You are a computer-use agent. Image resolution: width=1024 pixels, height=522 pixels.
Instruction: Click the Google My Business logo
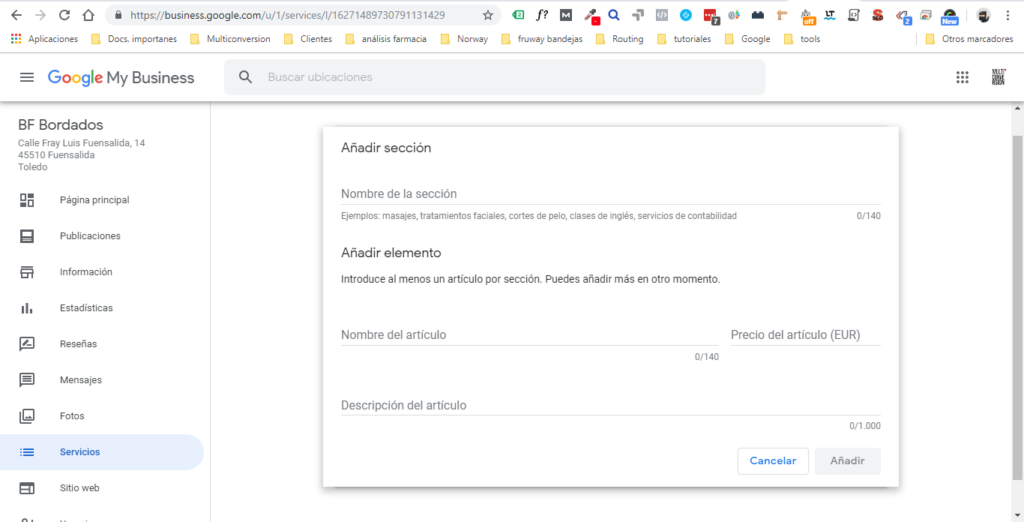tap(121, 78)
